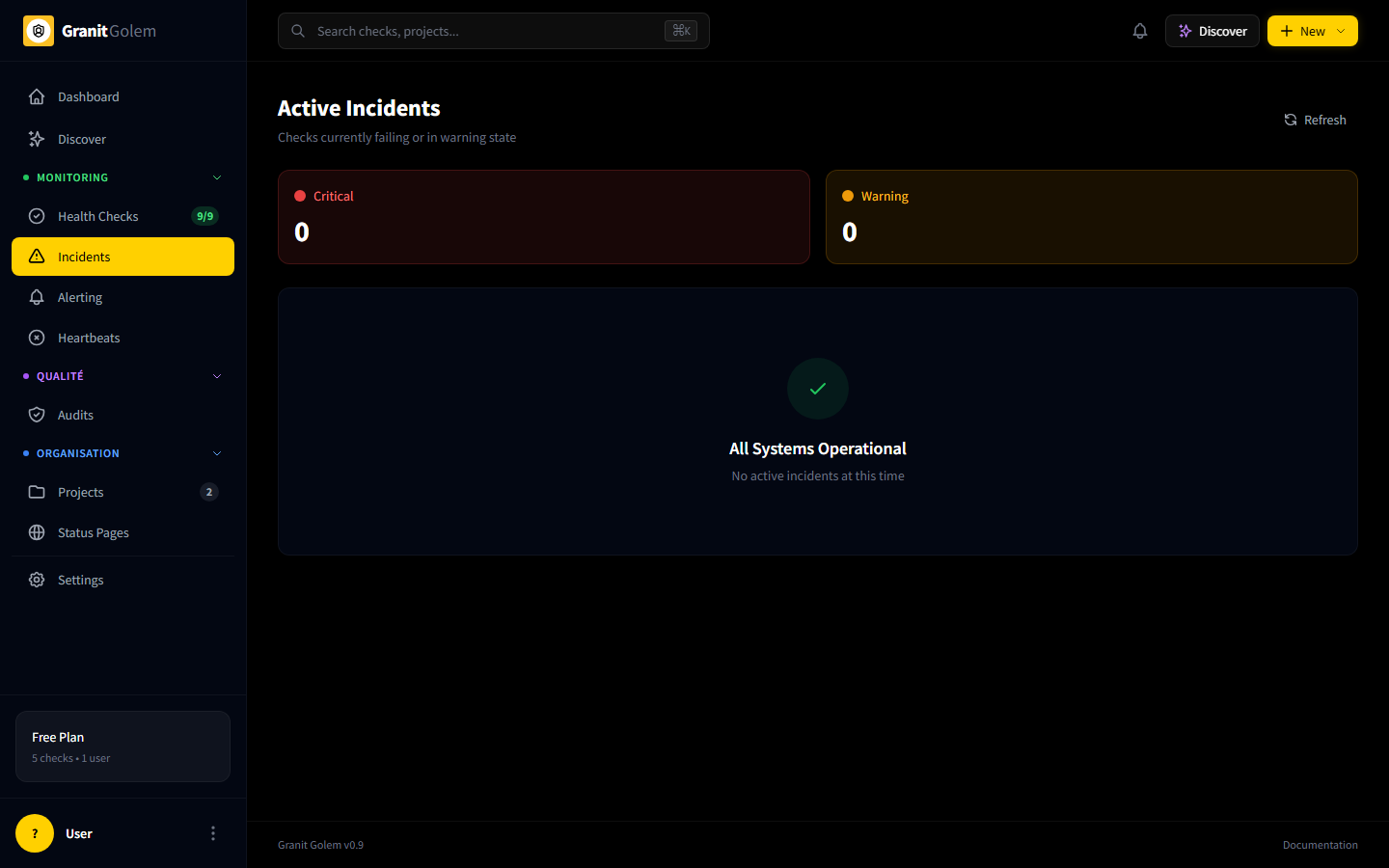
Task: Click the Refresh button
Action: pyautogui.click(x=1315, y=120)
